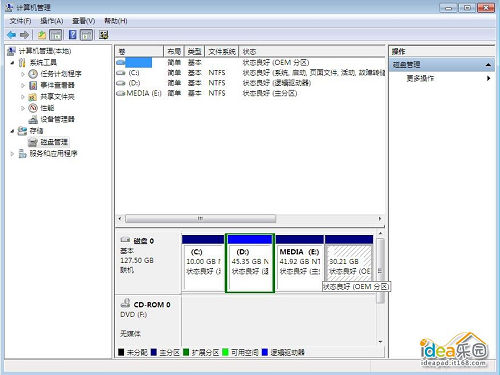Viewport: 500px width, 375px height.
Task: Open 设备管理器 in the tree
Action: coord(57,119)
